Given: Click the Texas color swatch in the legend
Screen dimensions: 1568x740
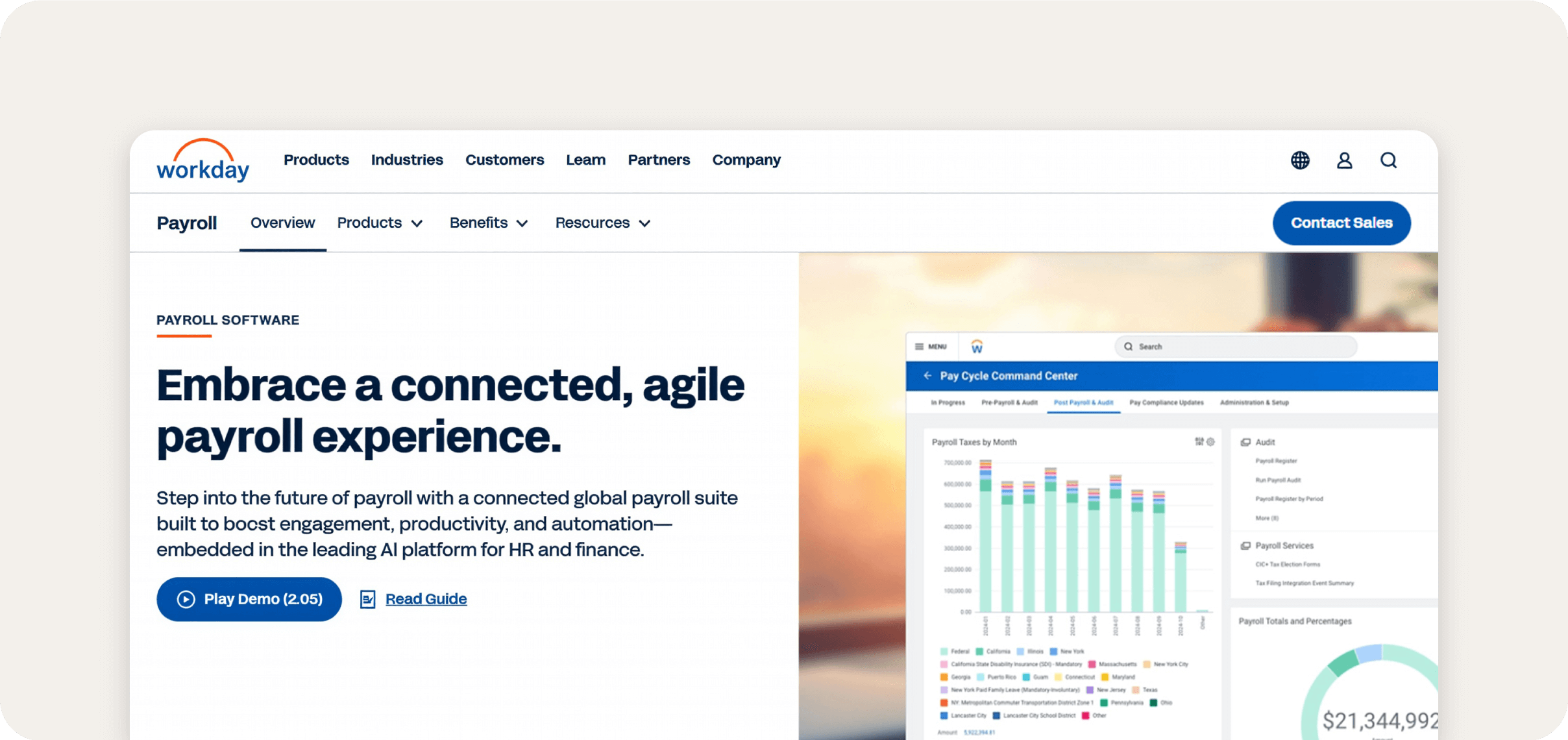Looking at the screenshot, I should click(1134, 690).
